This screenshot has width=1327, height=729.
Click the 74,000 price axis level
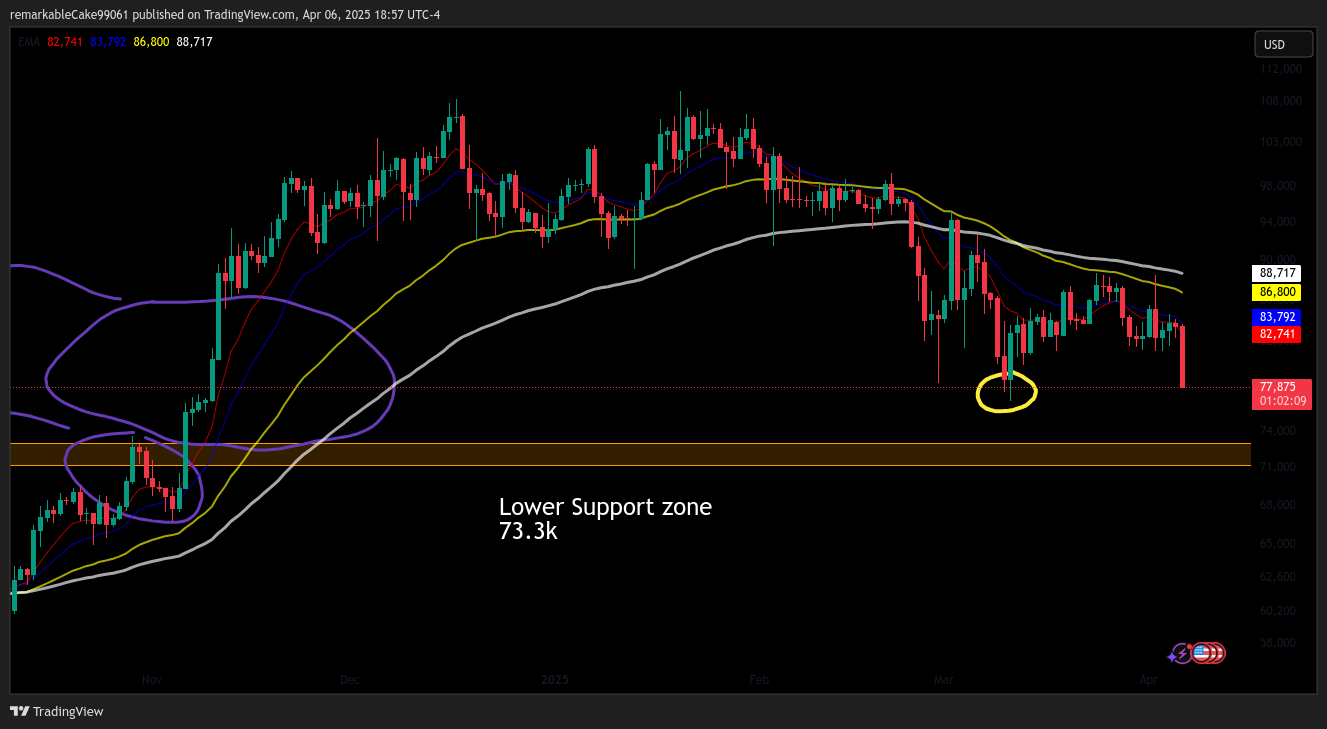tap(1280, 431)
